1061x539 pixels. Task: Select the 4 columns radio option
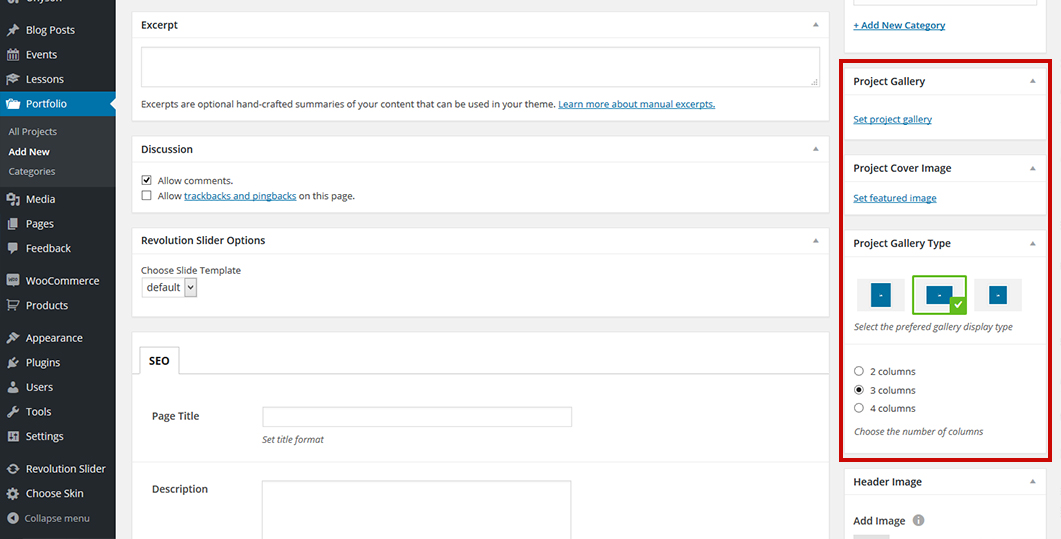(x=859, y=408)
